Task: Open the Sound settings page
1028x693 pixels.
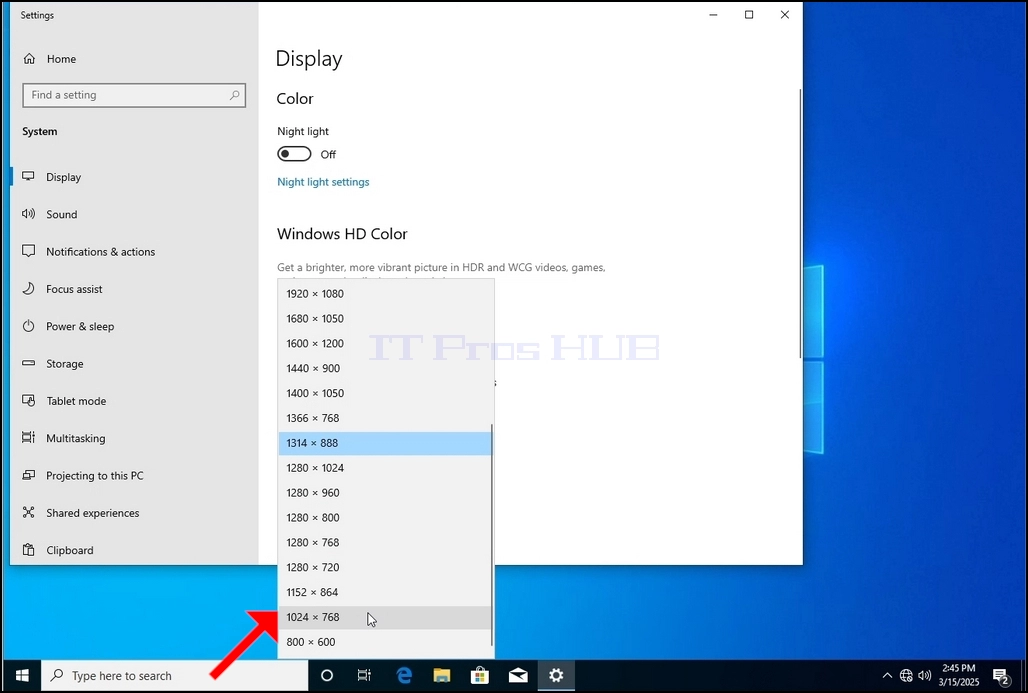Action: [x=62, y=214]
